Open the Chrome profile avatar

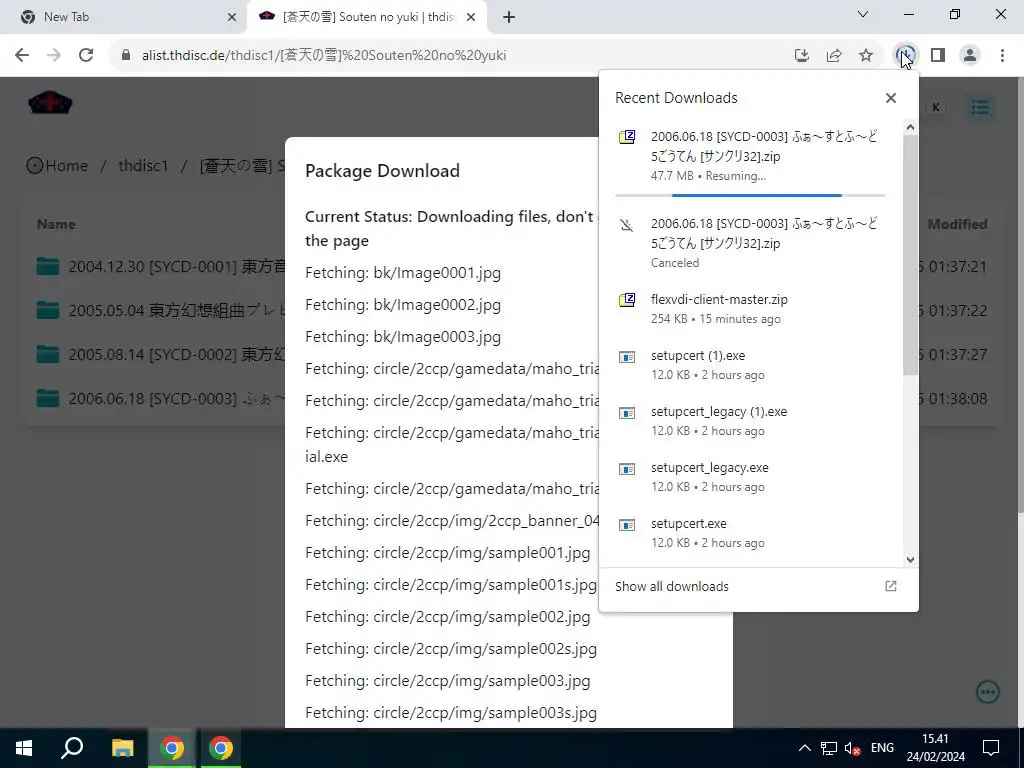(970, 56)
